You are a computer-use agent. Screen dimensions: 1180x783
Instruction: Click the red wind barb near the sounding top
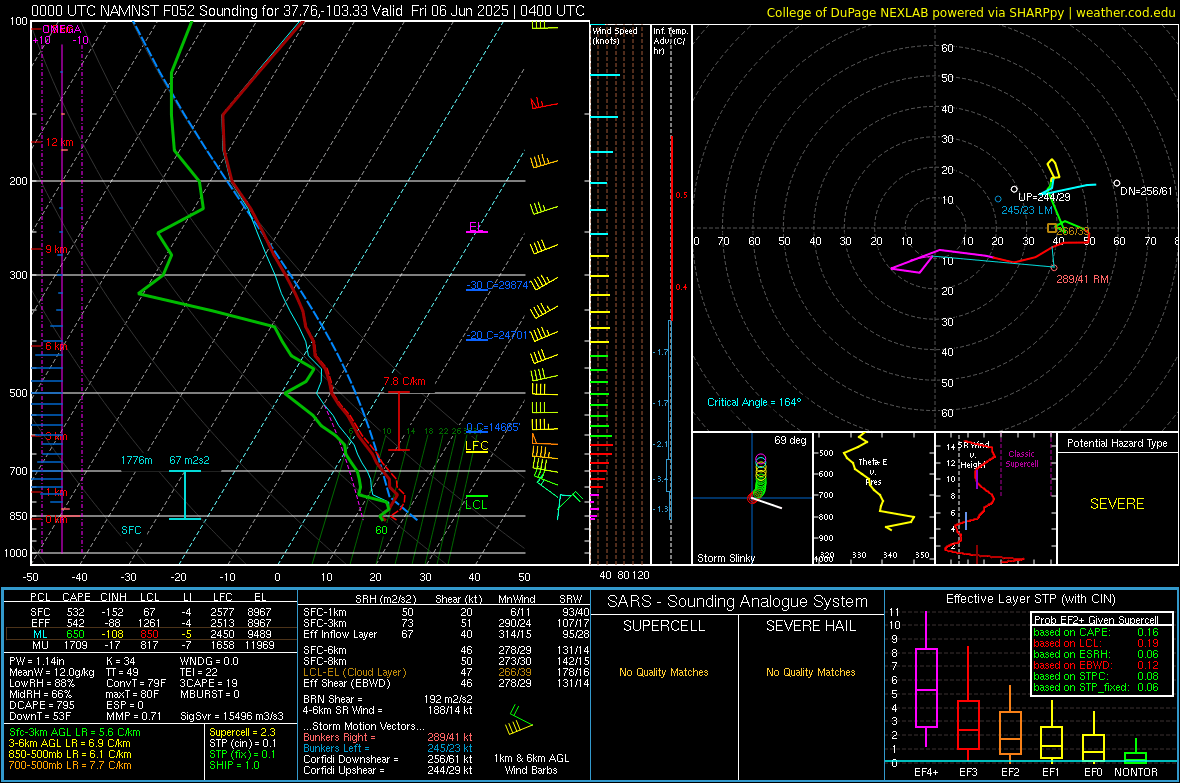pyautogui.click(x=544, y=103)
